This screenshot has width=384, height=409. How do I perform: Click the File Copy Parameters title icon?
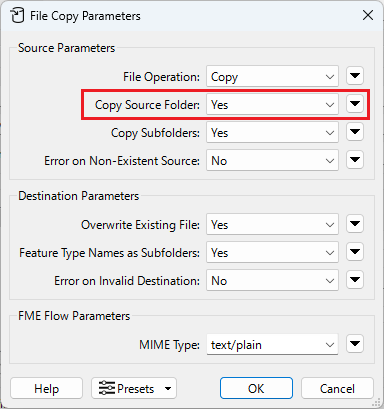17,16
